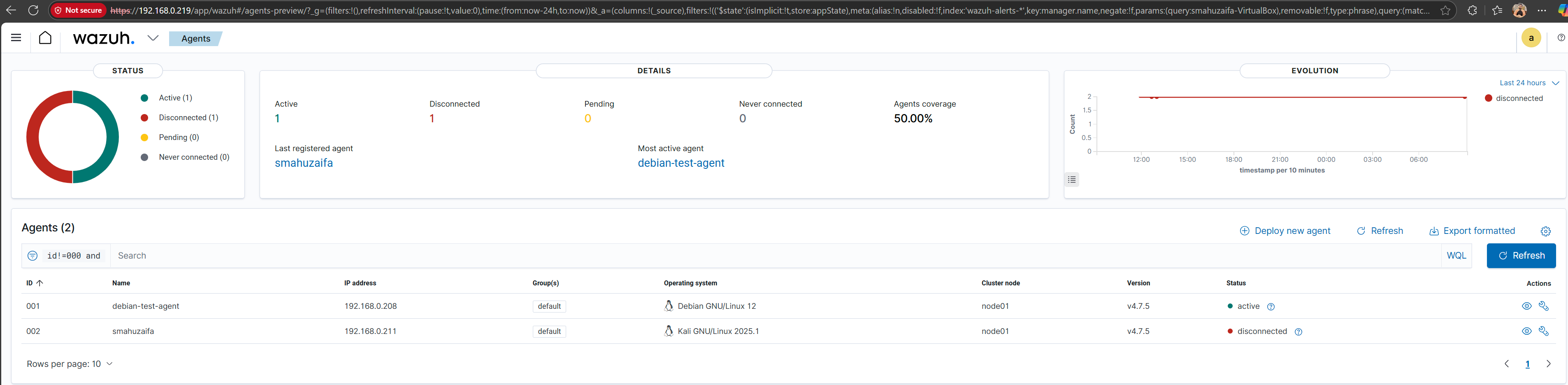Click Export formatted
This screenshot has height=385, width=1568.
tap(1472, 231)
